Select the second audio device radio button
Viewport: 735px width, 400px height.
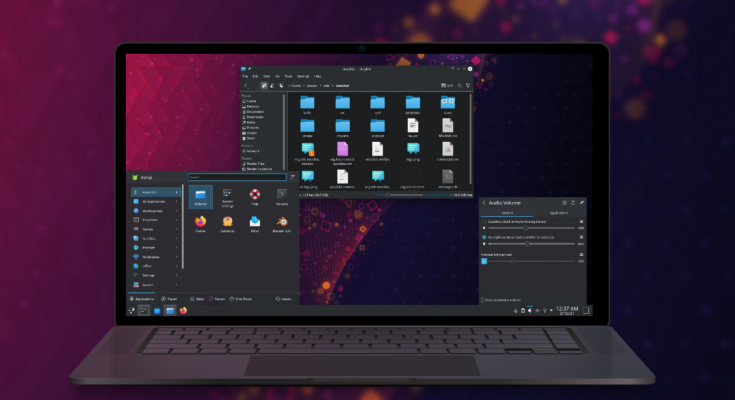pyautogui.click(x=484, y=237)
